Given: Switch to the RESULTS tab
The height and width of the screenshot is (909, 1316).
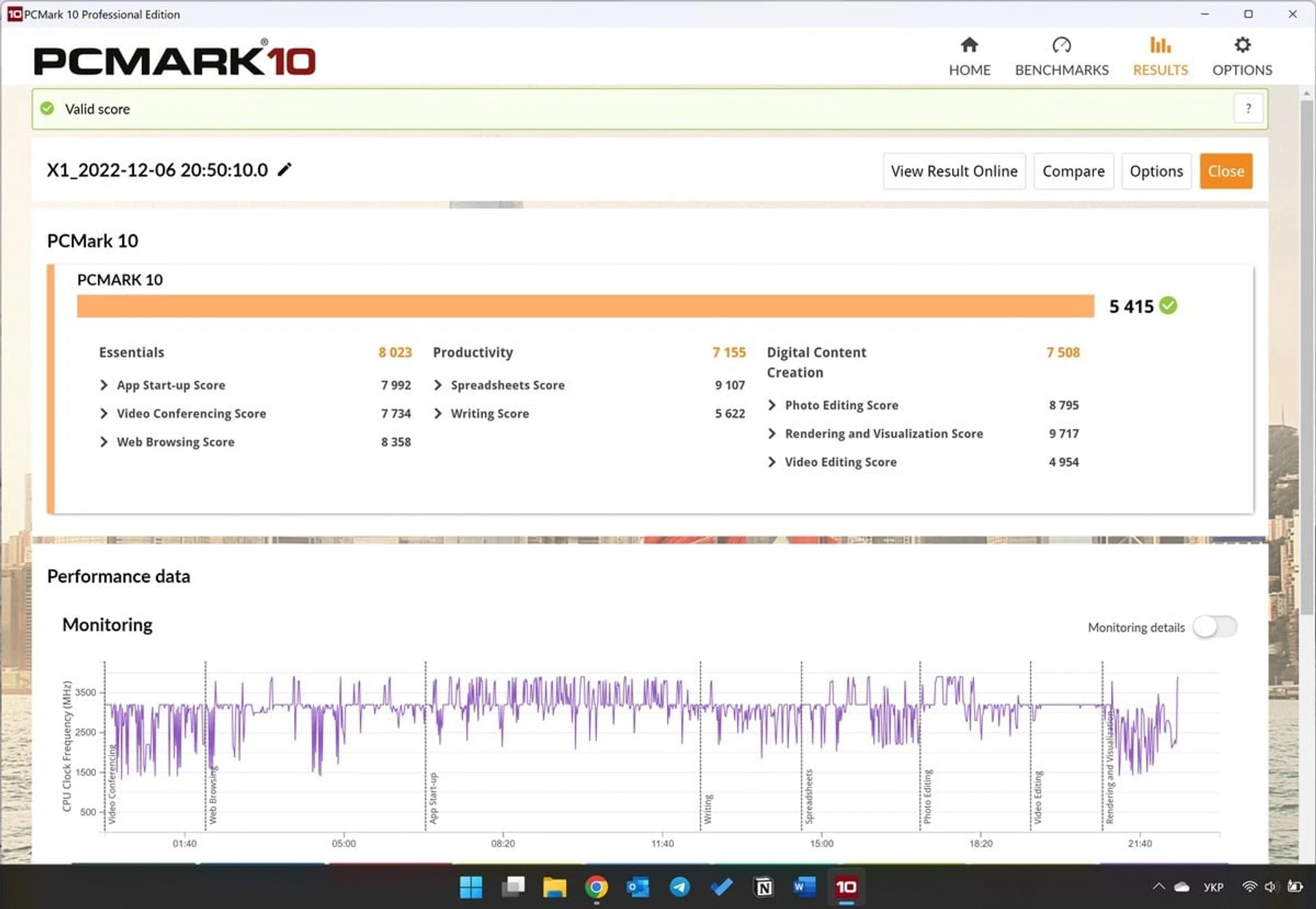Looking at the screenshot, I should coord(1160,57).
